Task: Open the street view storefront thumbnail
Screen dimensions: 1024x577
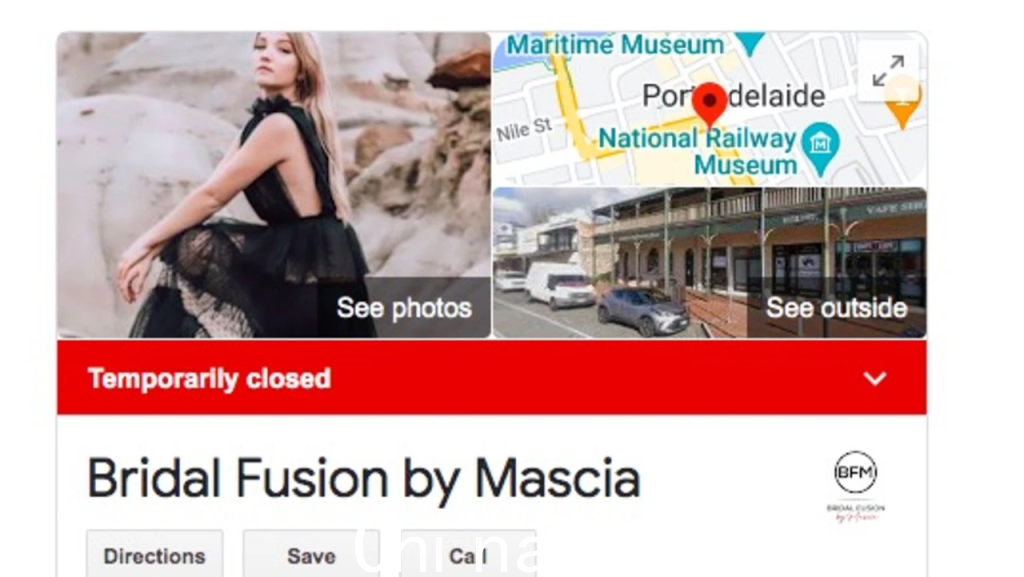Action: point(709,262)
